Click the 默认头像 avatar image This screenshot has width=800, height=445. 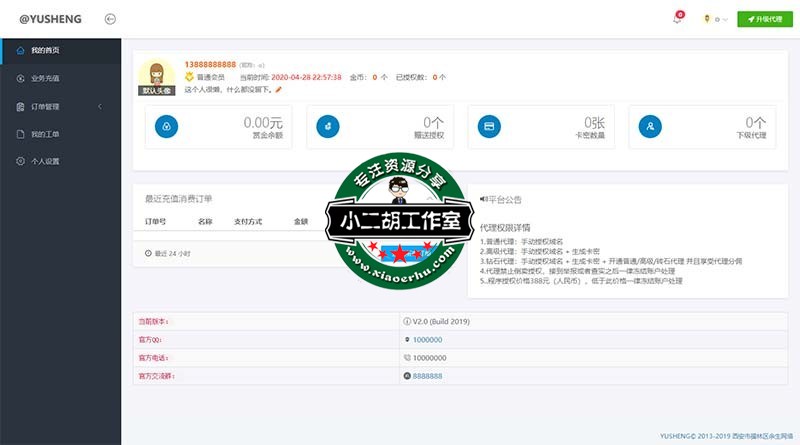[156, 76]
